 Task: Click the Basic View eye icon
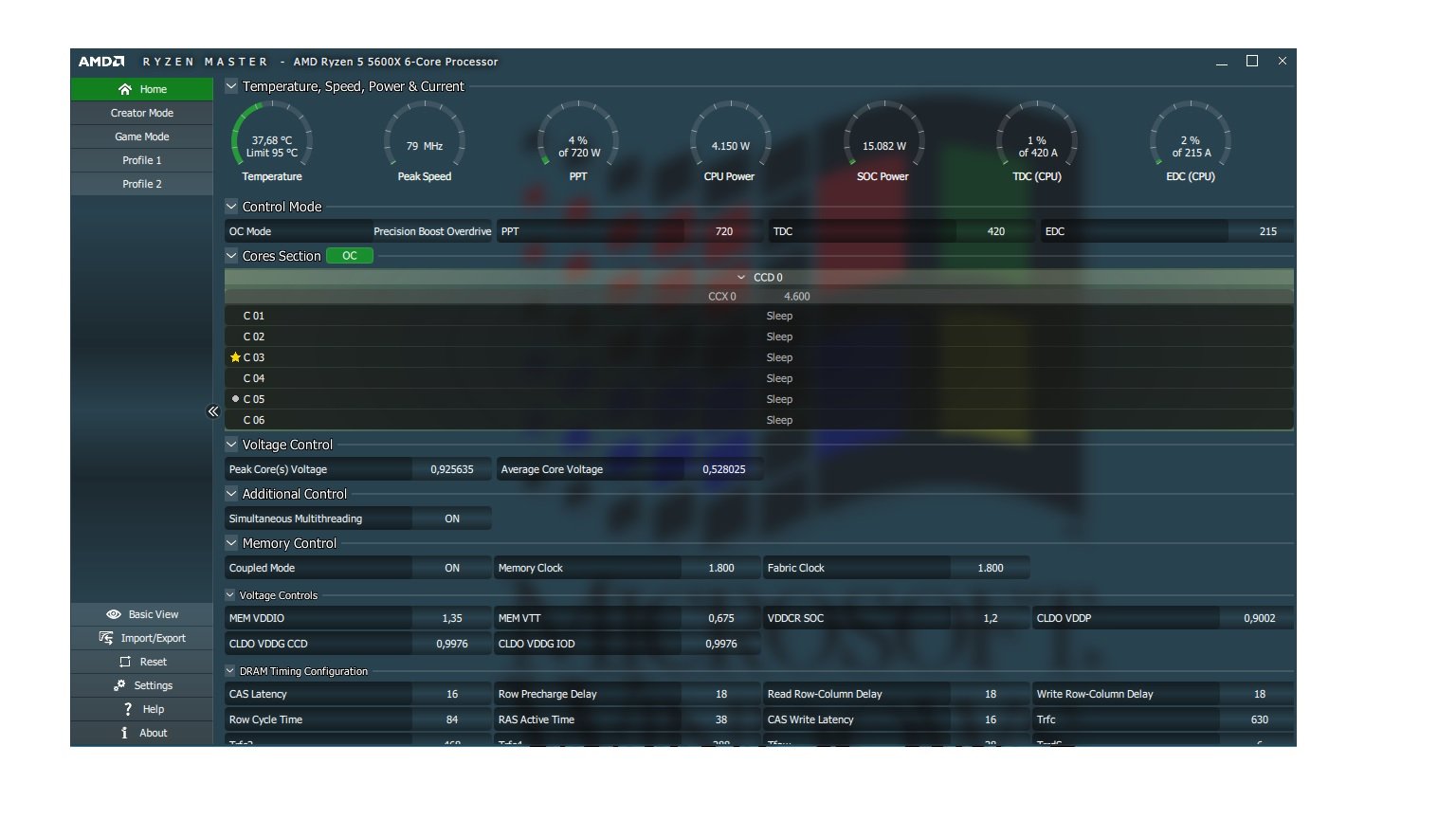[x=114, y=614]
